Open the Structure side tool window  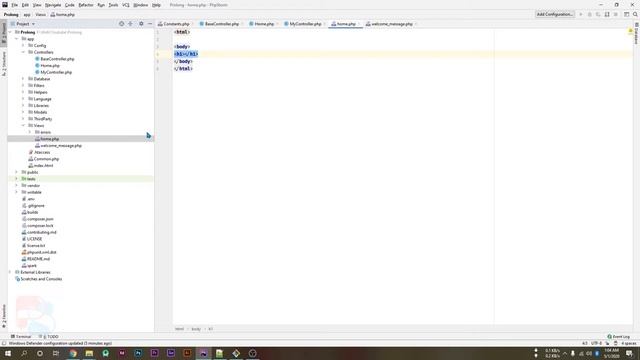pyautogui.click(x=4, y=63)
